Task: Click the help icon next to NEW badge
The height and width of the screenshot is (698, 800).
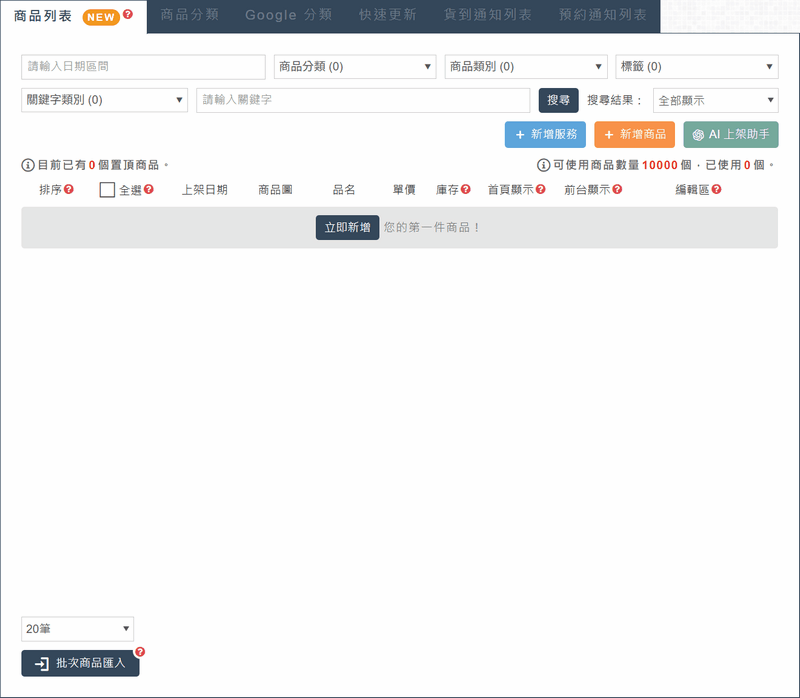Action: point(127,12)
